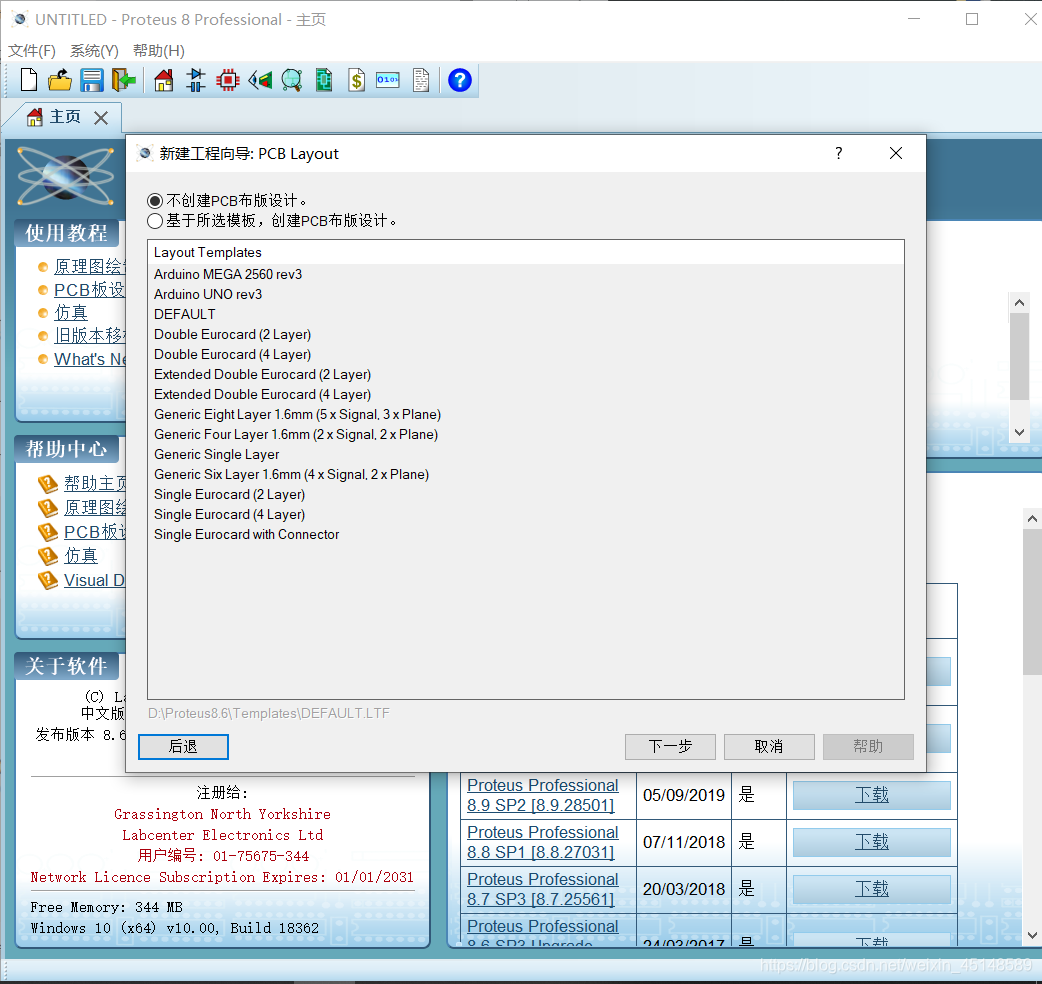Open the 帮助(H) menu
This screenshot has width=1042, height=984.
159,50
